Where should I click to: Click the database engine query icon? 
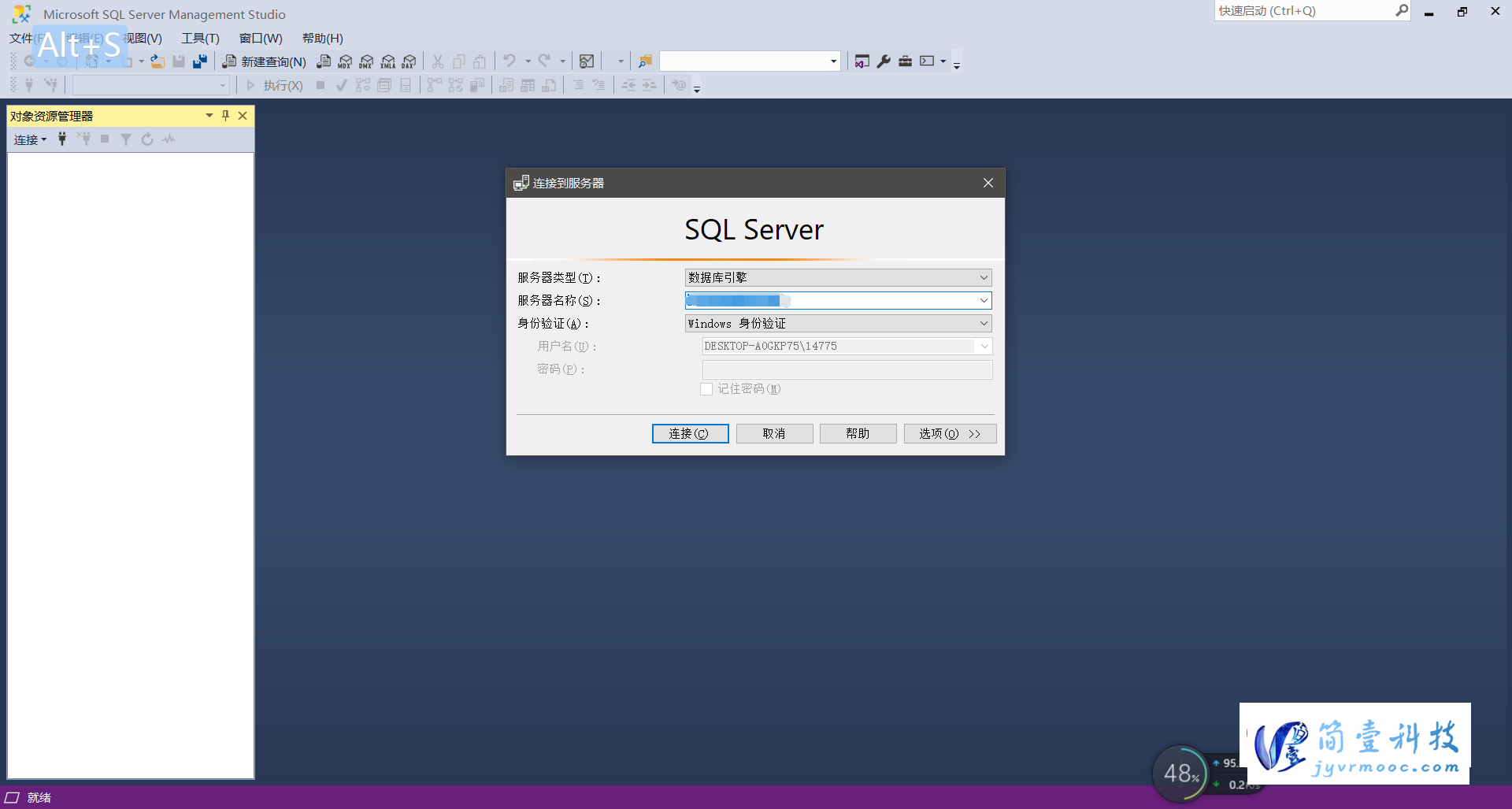(x=324, y=61)
